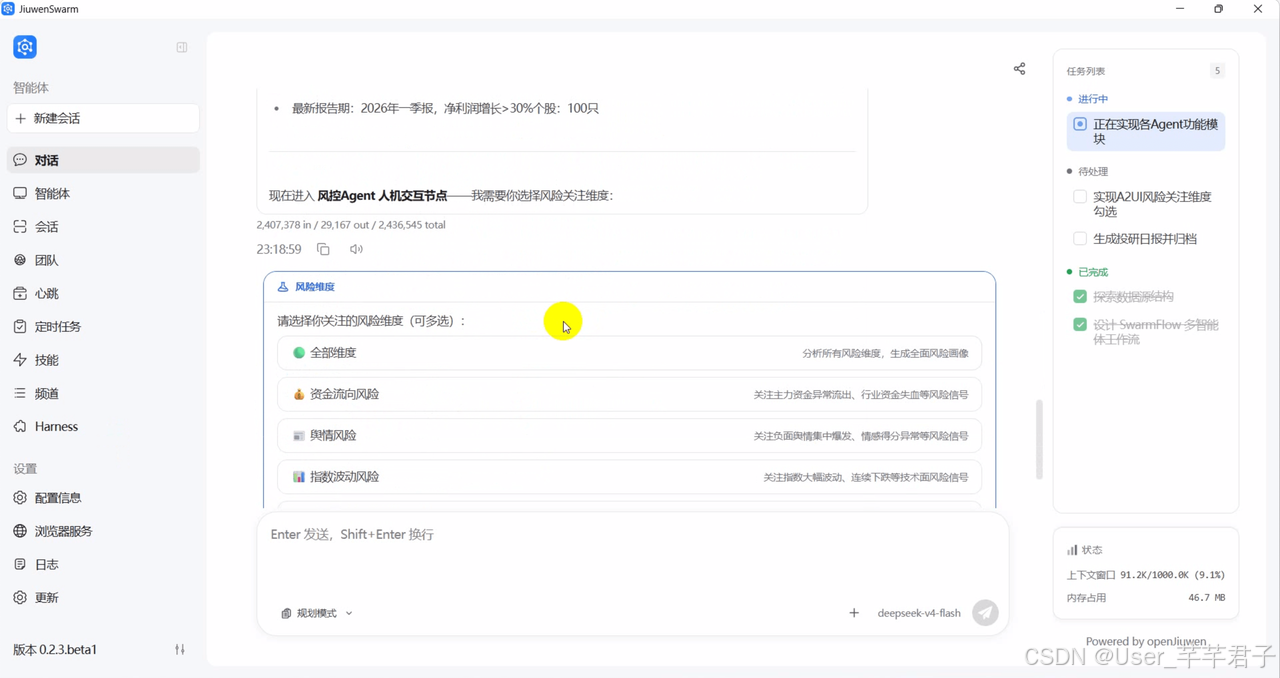Start a new chat with 新建会话

coord(103,118)
